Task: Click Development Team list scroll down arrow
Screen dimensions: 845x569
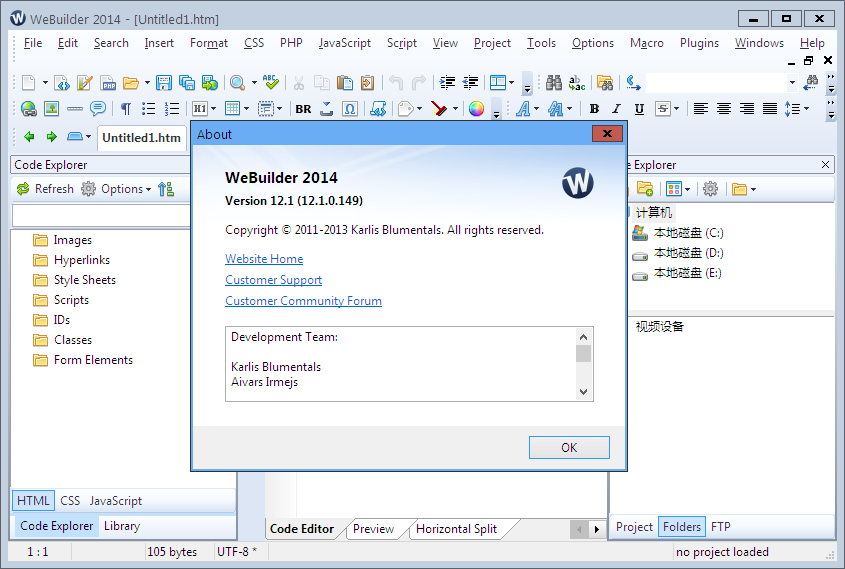Action: pos(584,392)
